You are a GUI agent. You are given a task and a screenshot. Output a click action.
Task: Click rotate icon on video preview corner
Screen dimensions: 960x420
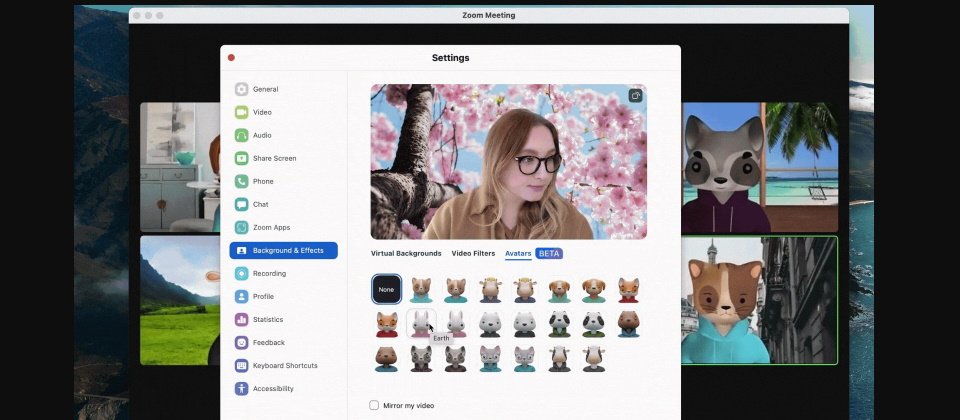point(636,96)
